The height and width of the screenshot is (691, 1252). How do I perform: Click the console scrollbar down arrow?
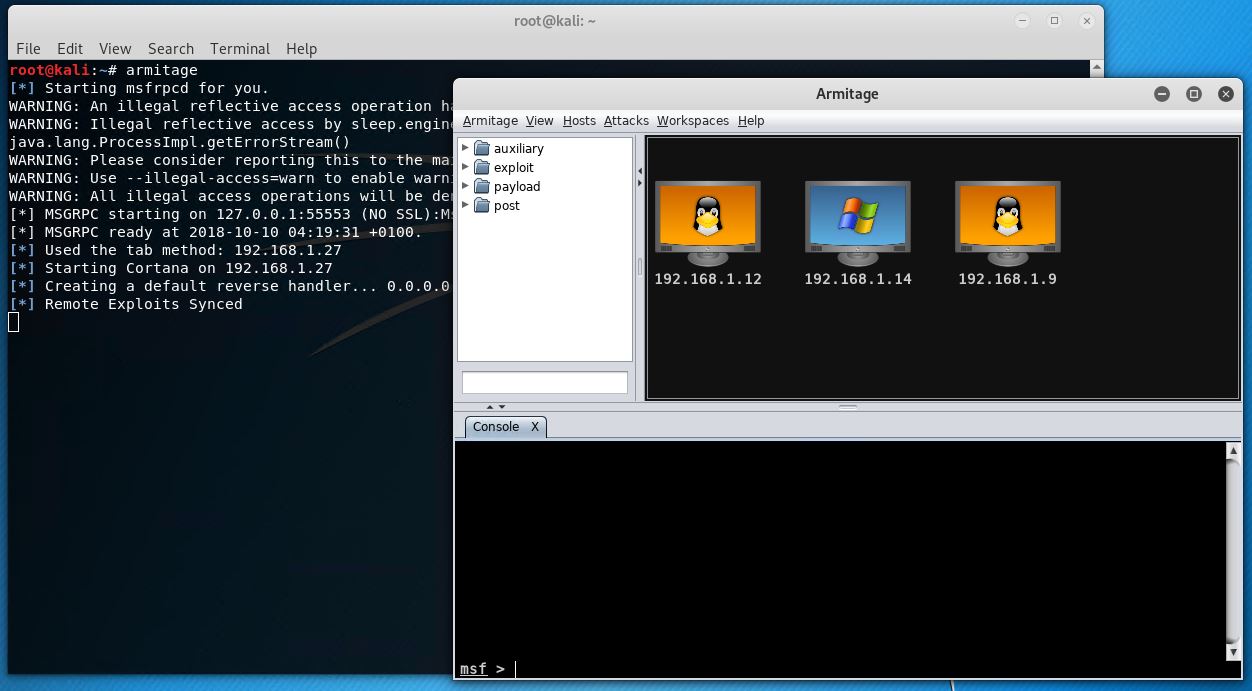(1233, 652)
